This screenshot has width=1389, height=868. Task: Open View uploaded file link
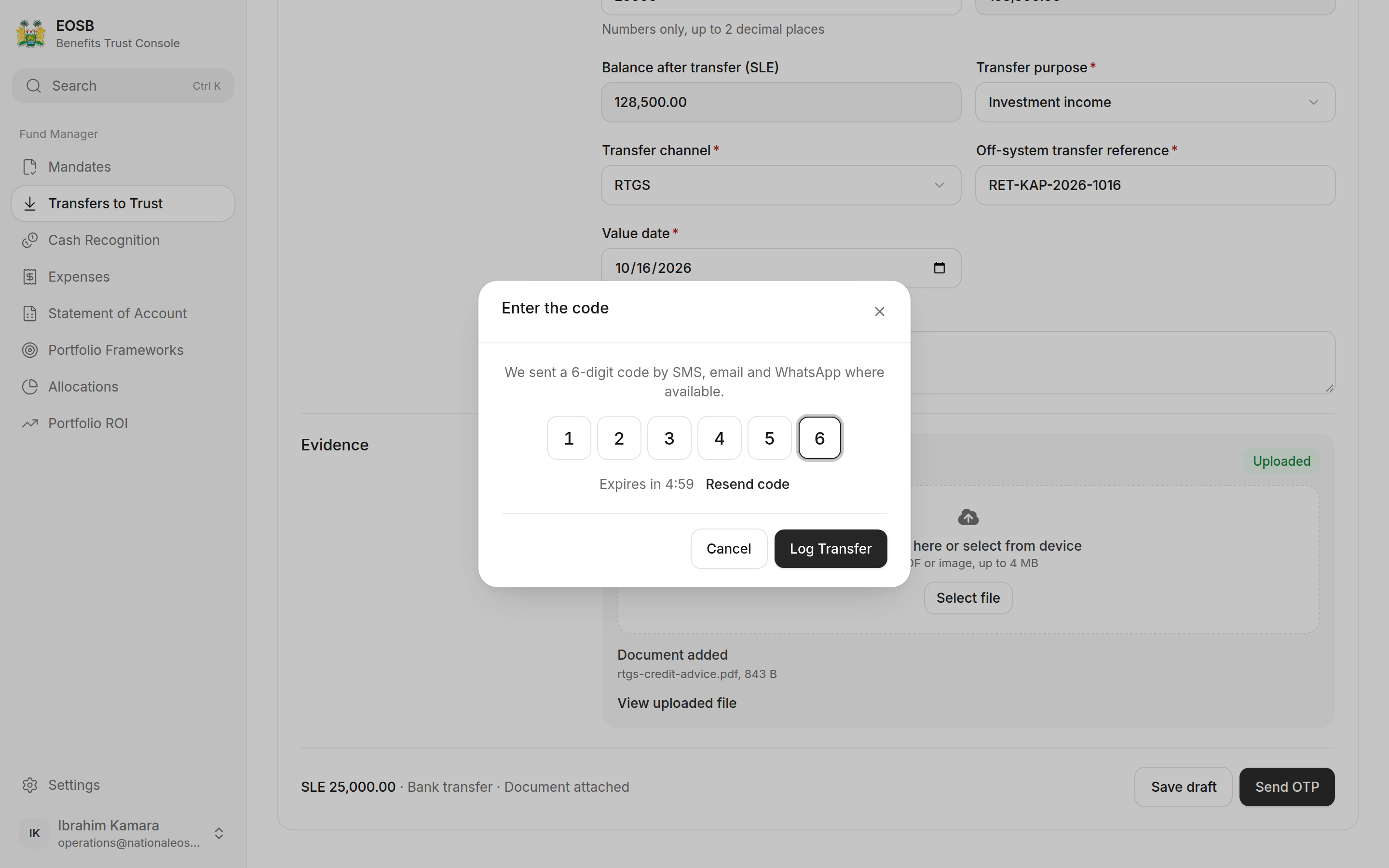point(677,703)
